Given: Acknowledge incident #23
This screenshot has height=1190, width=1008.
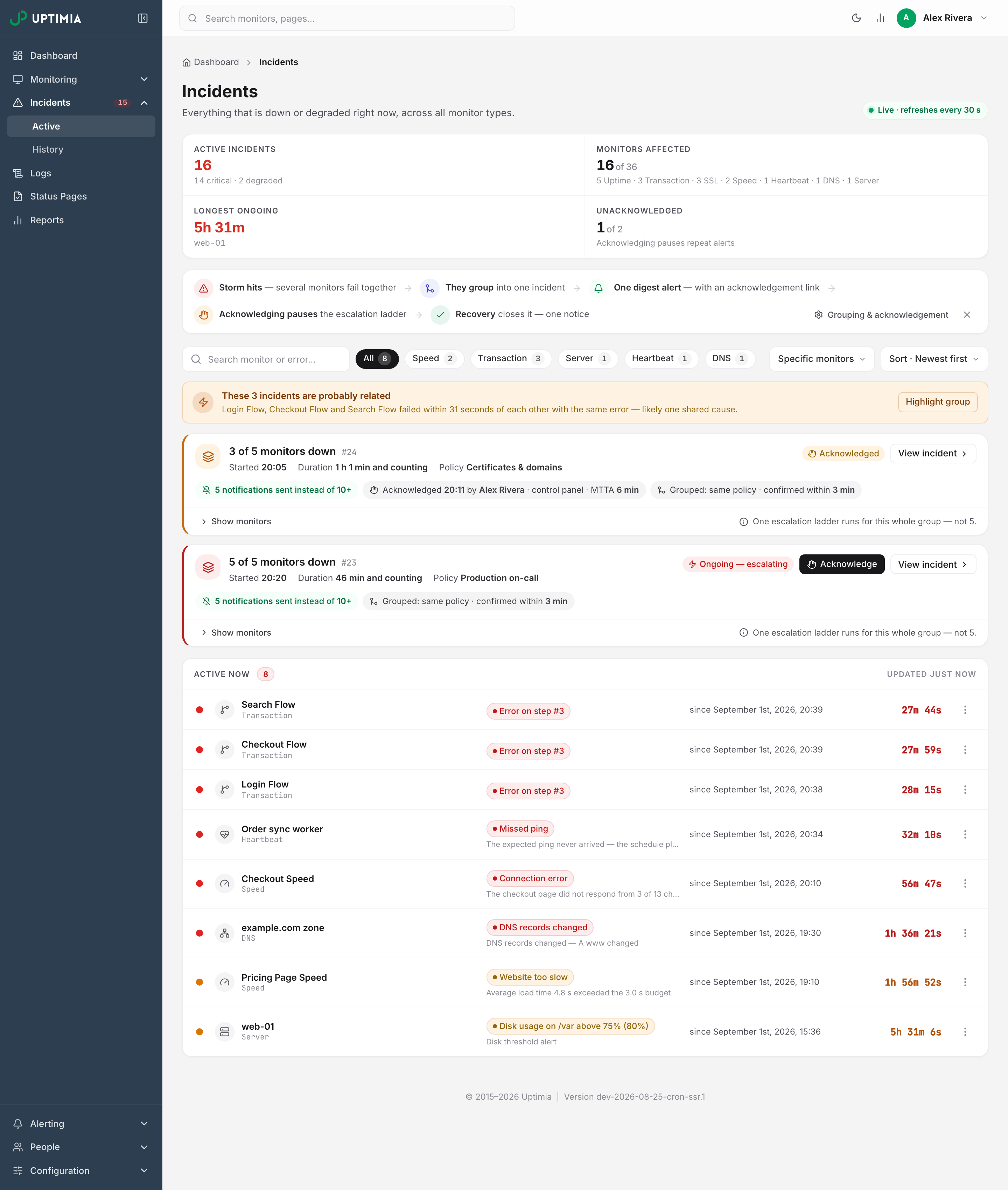Looking at the screenshot, I should click(x=841, y=564).
